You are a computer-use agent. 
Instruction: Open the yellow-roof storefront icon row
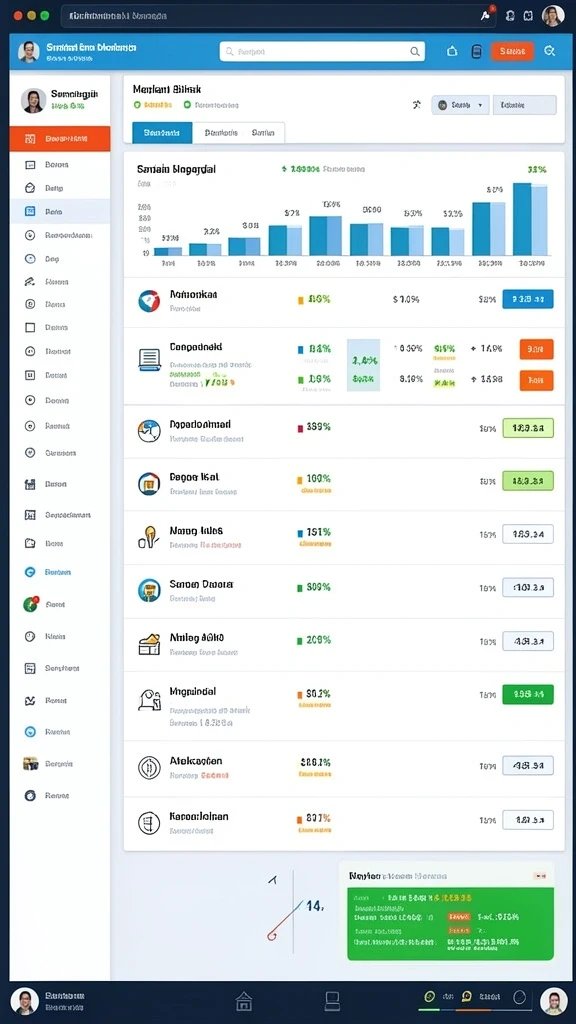pyautogui.click(x=149, y=644)
